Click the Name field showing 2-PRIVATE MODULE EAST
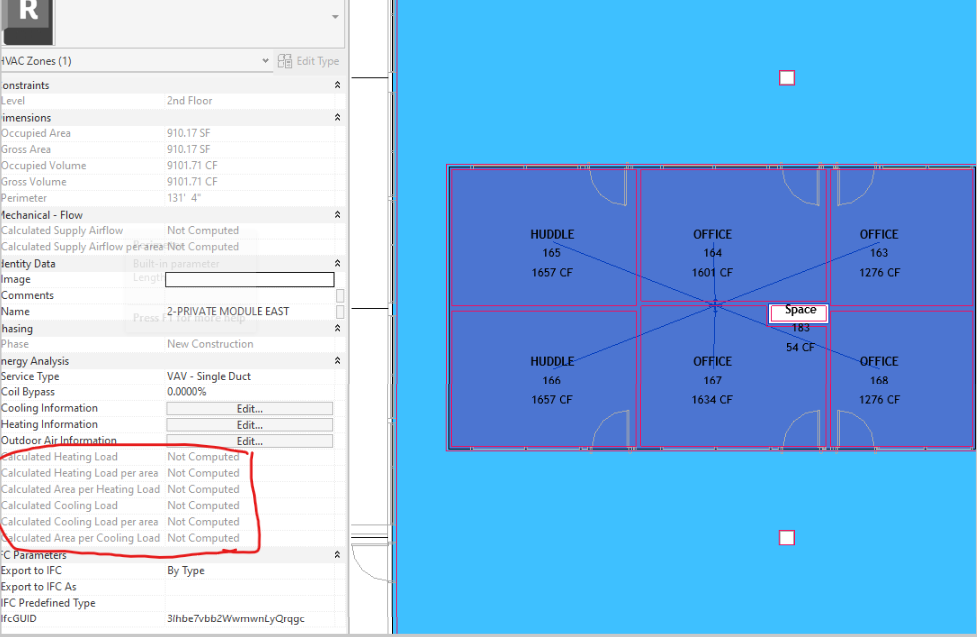The image size is (977, 637). [x=248, y=311]
